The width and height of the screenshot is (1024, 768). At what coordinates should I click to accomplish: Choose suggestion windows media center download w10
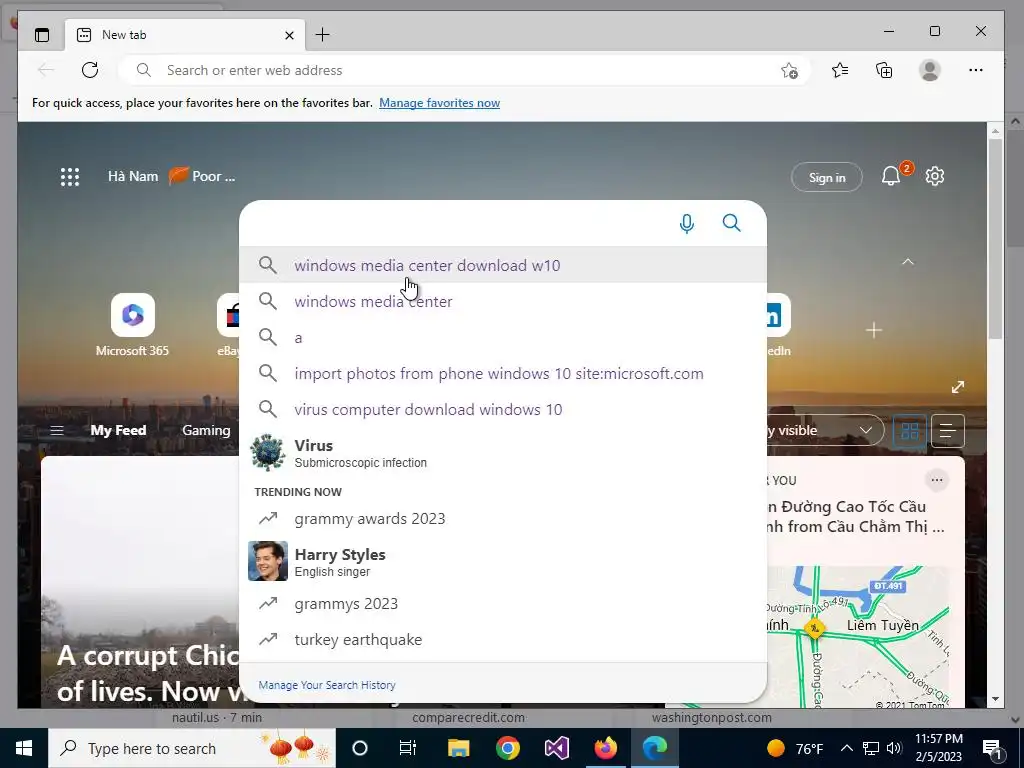coord(503,265)
